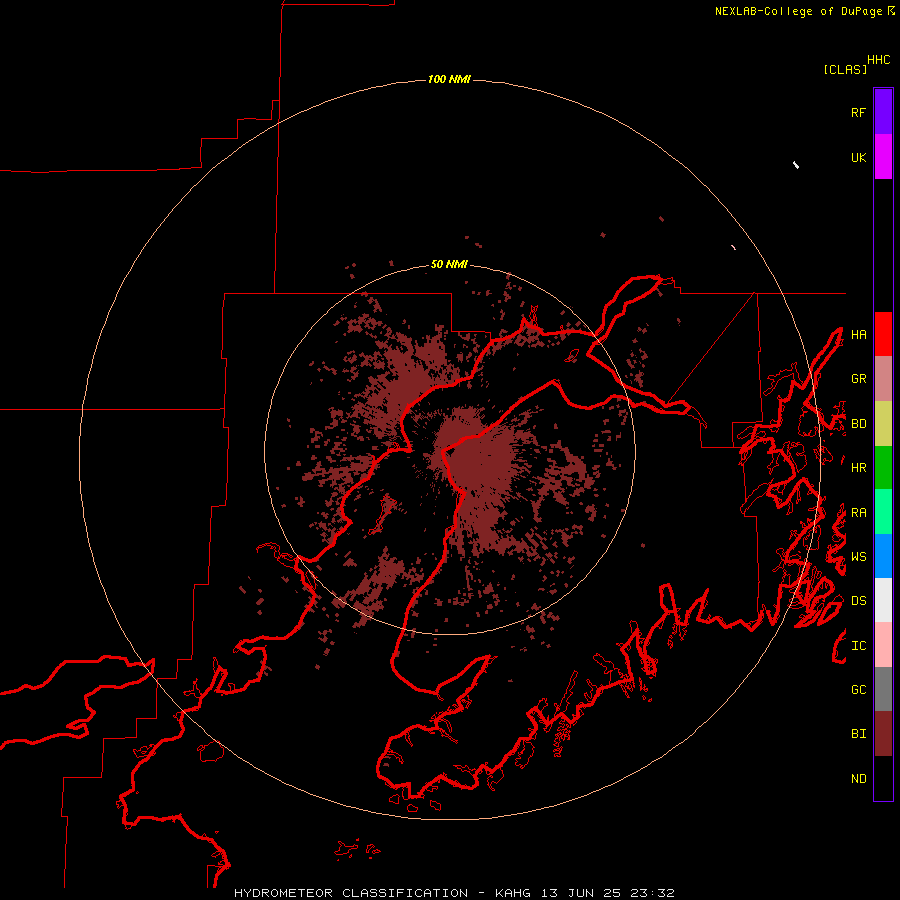Click the RA light green swatch
Image resolution: width=900 pixels, height=900 pixels.
883,512
